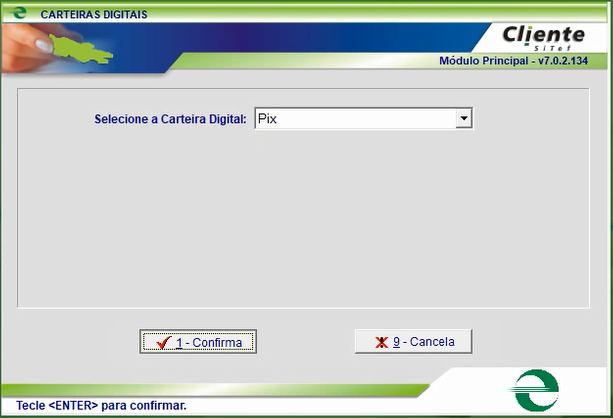Viewport: 613px width, 418px height.
Task: Click the large green 'e' logo at bottom right
Action: pos(536,391)
